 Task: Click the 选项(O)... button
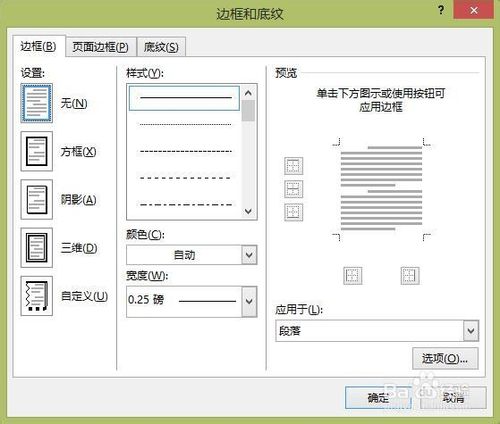point(445,359)
